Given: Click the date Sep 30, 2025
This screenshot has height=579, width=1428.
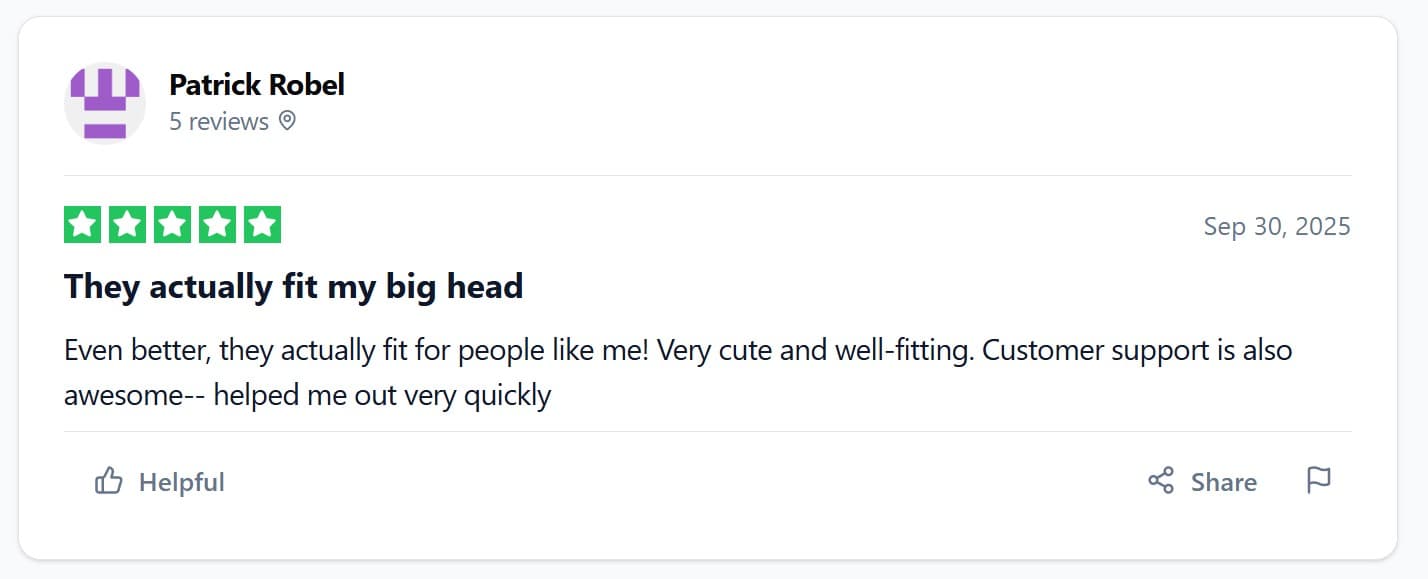Looking at the screenshot, I should tap(1277, 226).
